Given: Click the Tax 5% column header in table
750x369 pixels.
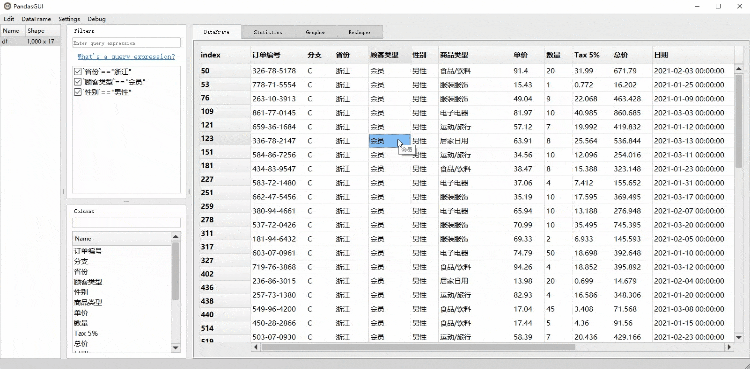Looking at the screenshot, I should 592,55.
